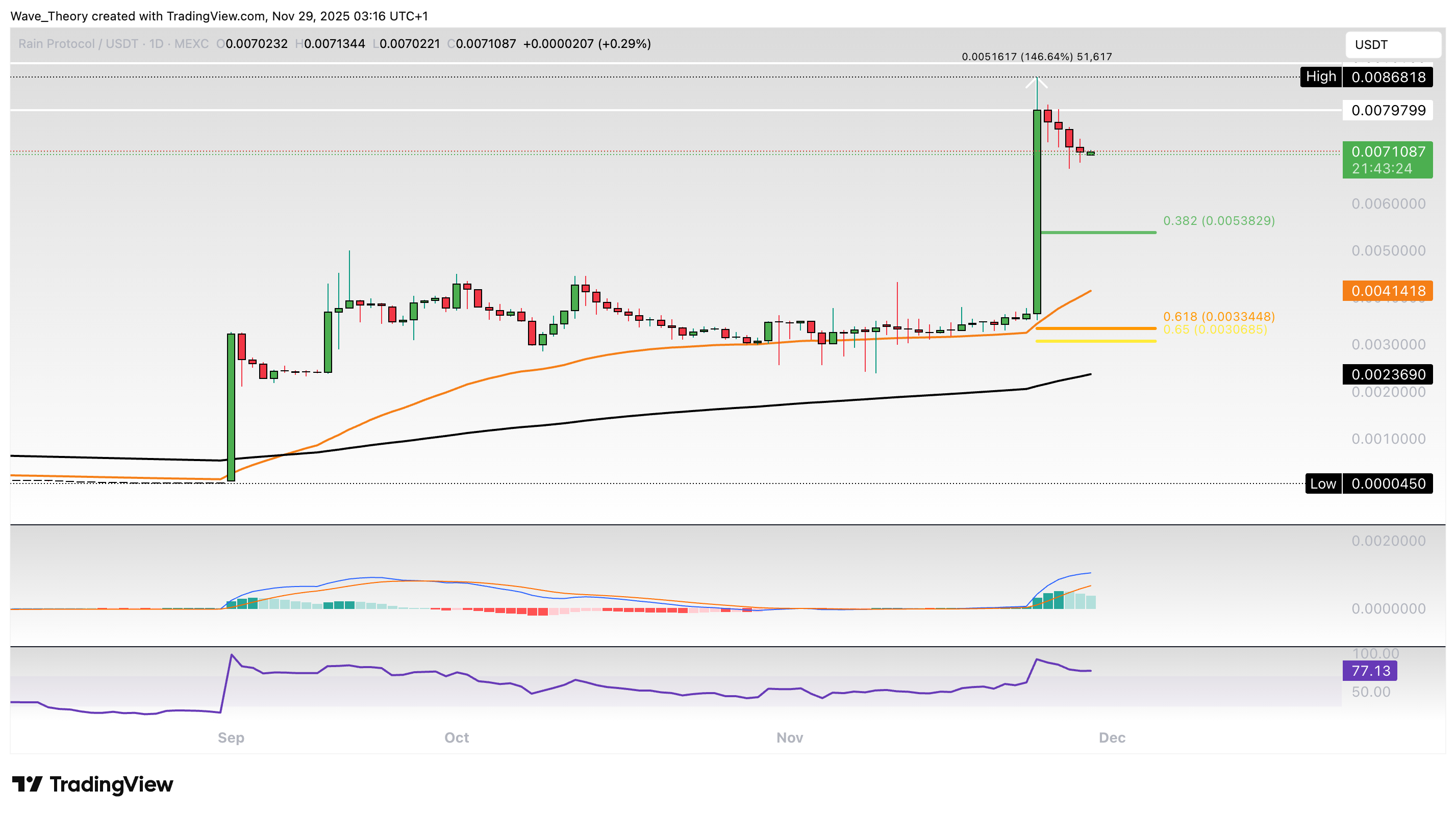Click the green 0.382 Fibonacci line

pos(1098,232)
